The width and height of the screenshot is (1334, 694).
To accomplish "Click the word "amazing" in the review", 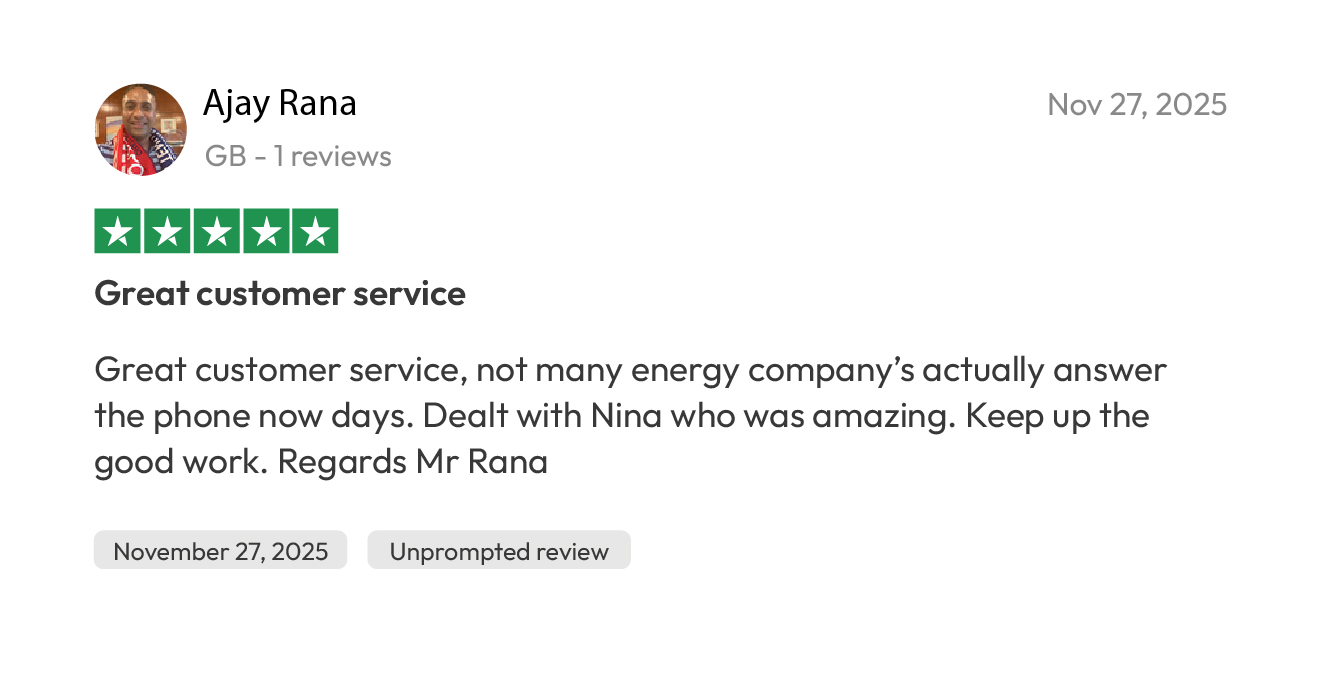I will tap(883, 416).
